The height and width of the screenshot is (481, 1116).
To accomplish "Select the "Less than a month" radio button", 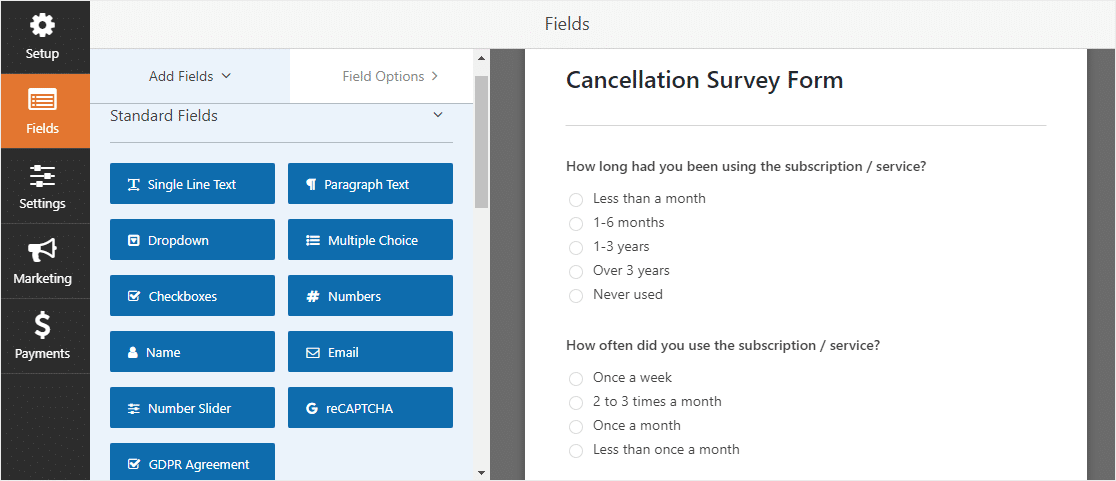I will 576,200.
